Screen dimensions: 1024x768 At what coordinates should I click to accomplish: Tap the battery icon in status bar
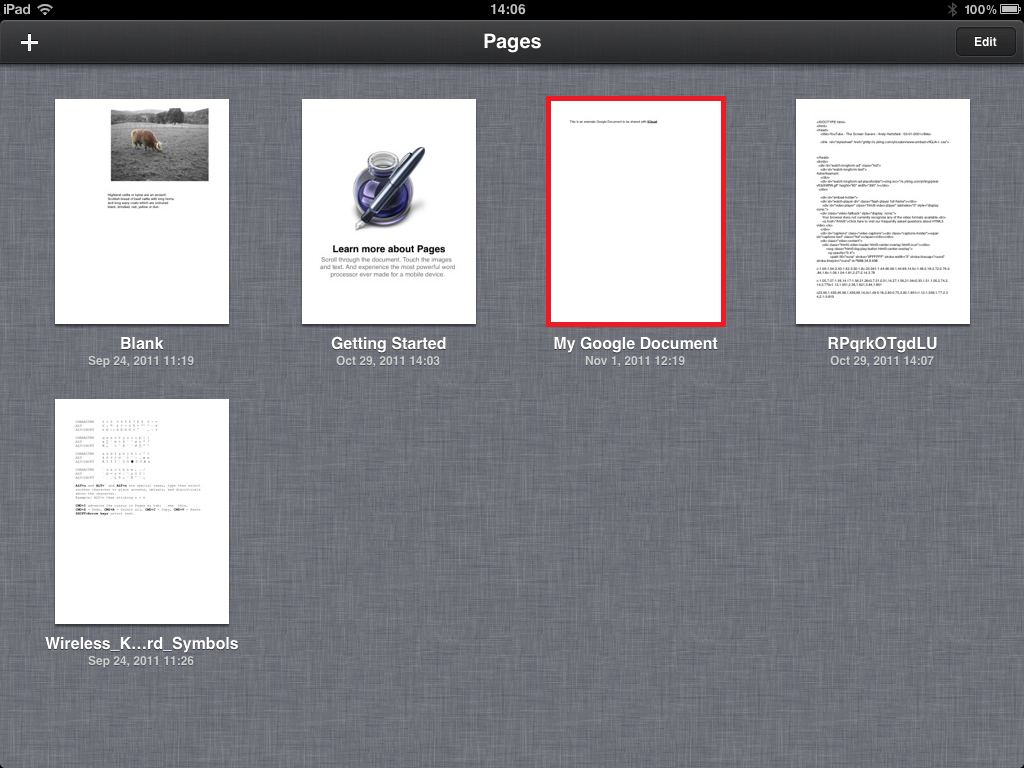1009,9
